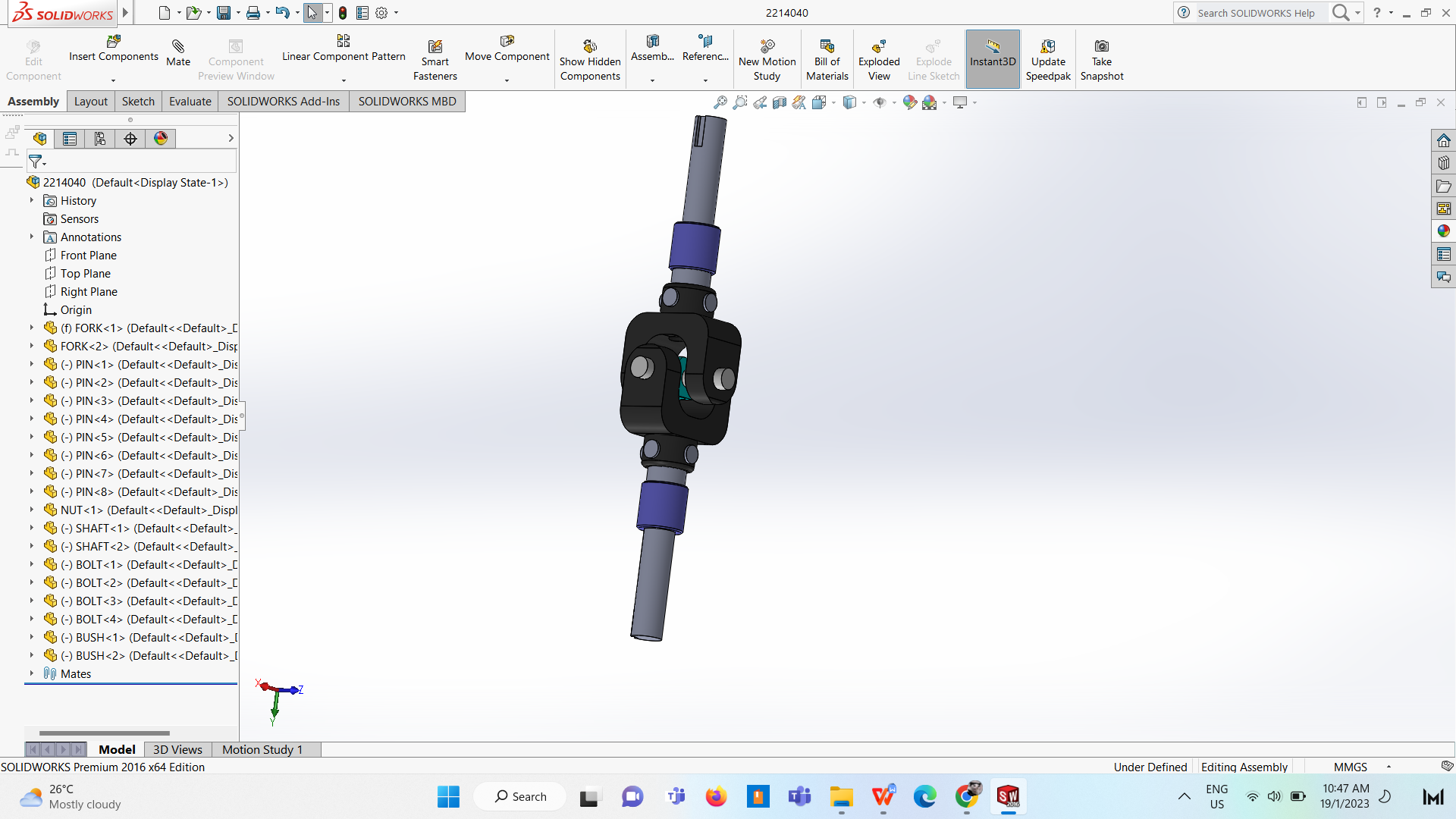
Task: Expand the Mates folder
Action: (x=32, y=673)
